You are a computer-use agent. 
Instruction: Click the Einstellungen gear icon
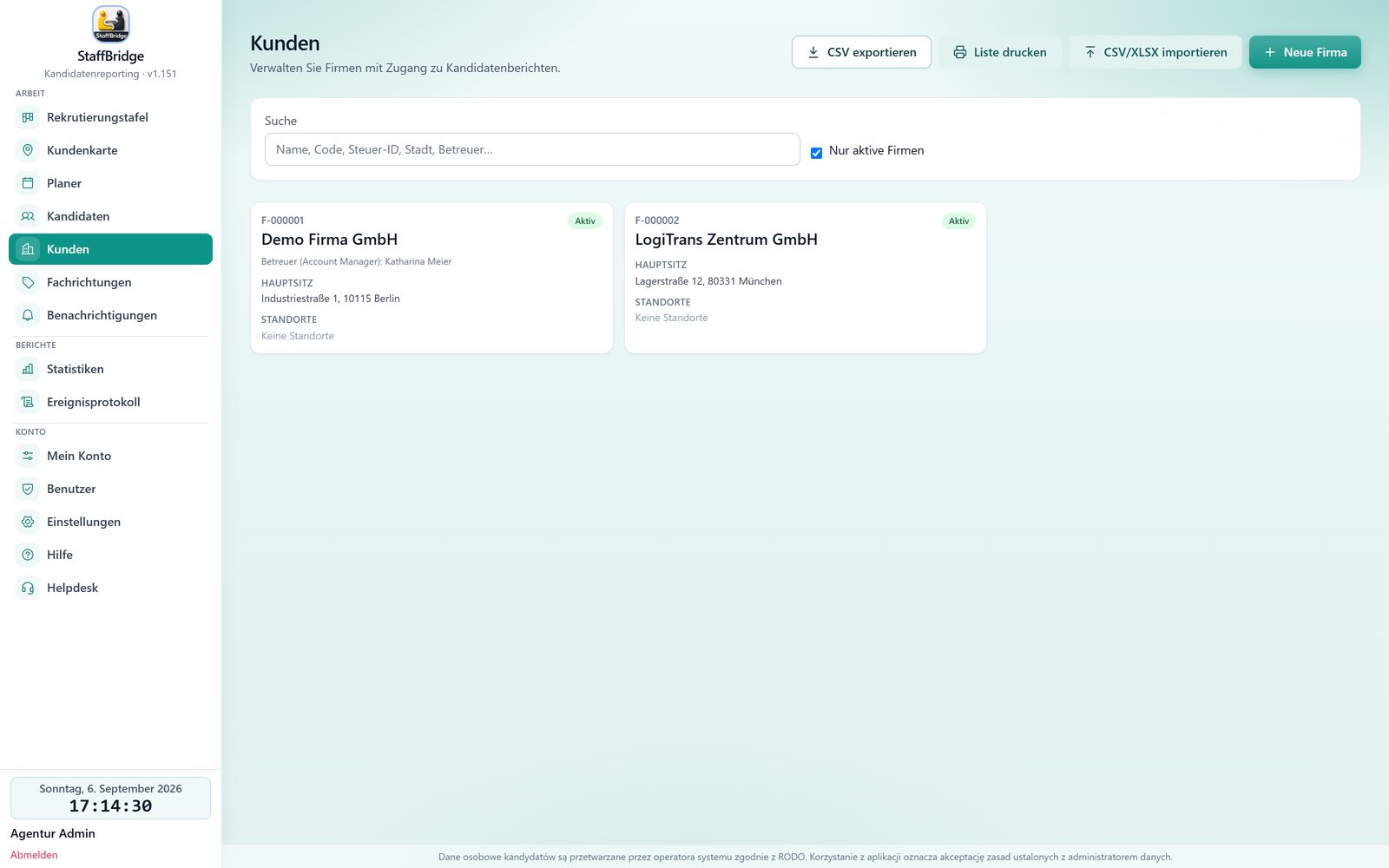[x=28, y=522]
